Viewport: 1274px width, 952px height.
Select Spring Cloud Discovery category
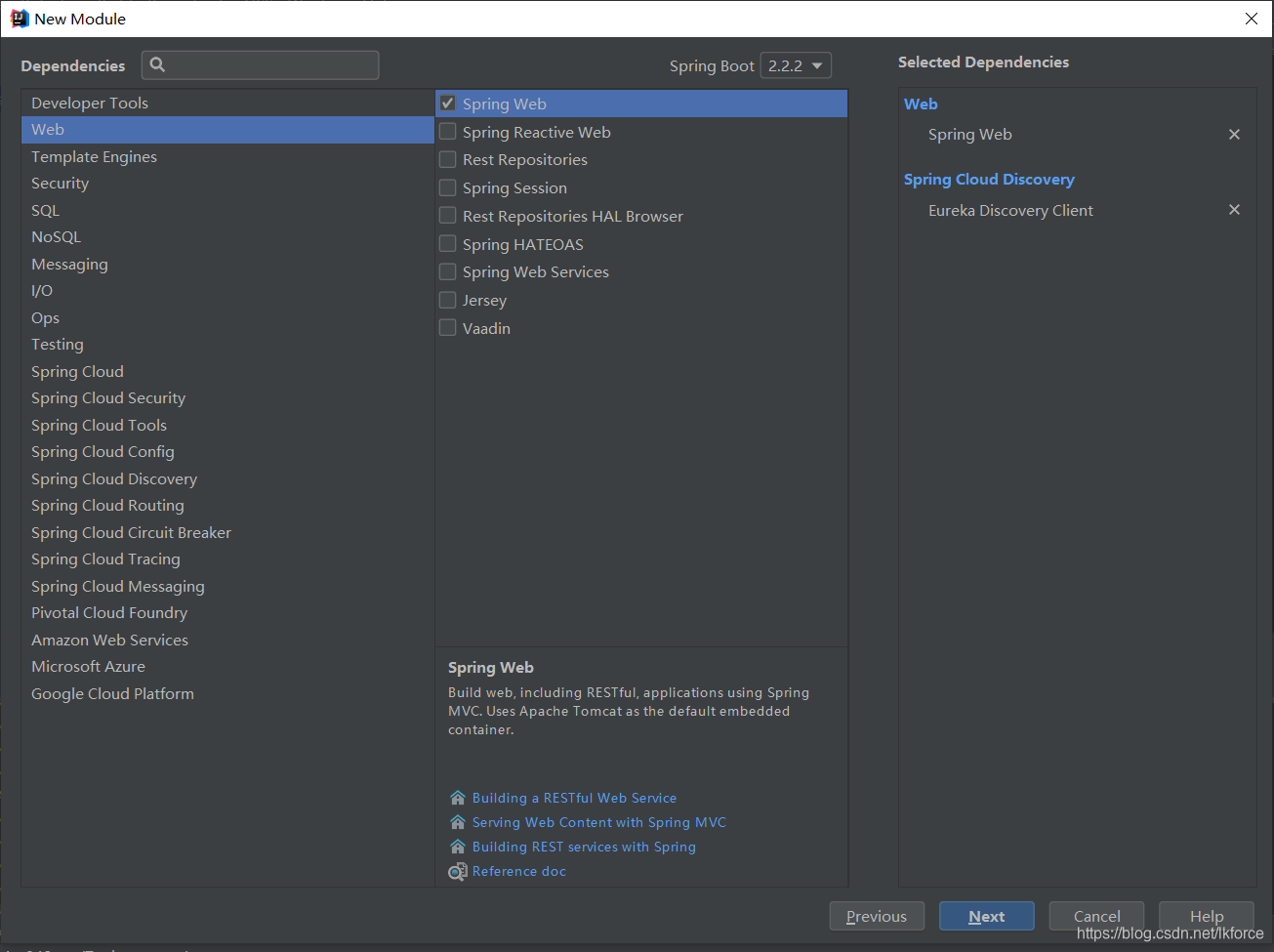click(x=227, y=478)
